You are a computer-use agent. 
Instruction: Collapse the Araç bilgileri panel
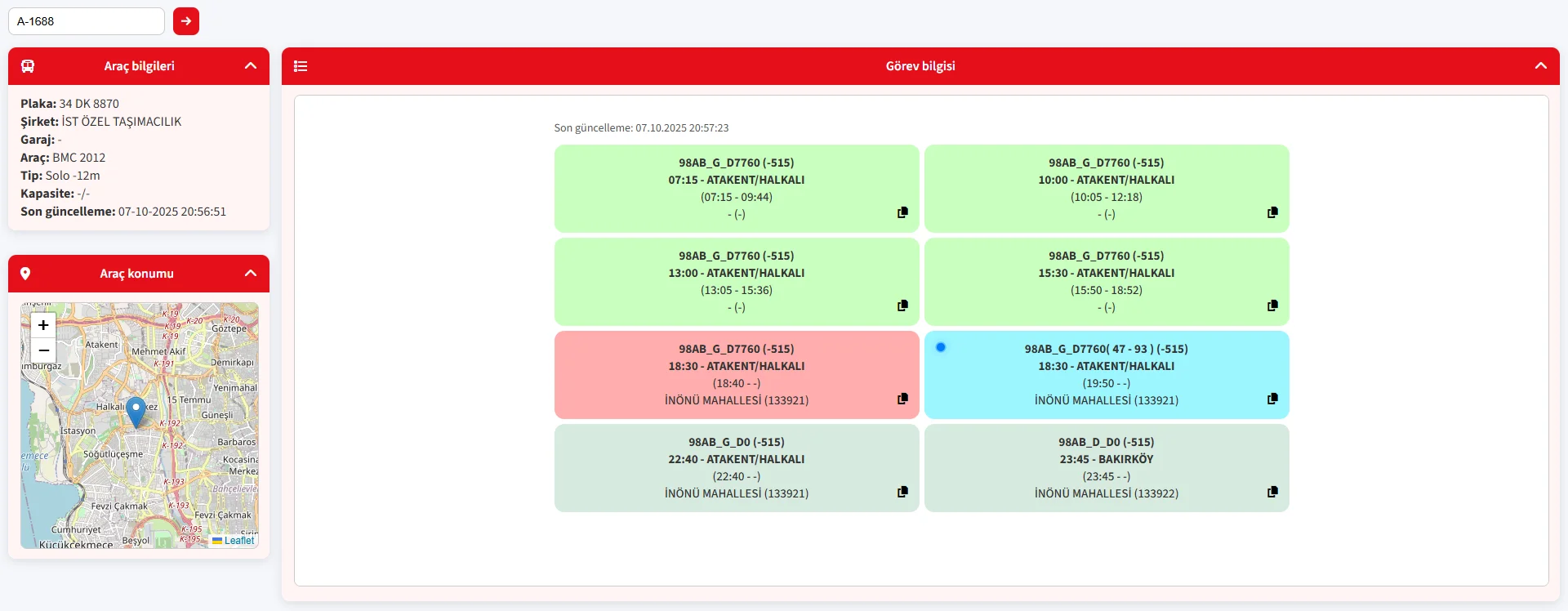(x=251, y=66)
